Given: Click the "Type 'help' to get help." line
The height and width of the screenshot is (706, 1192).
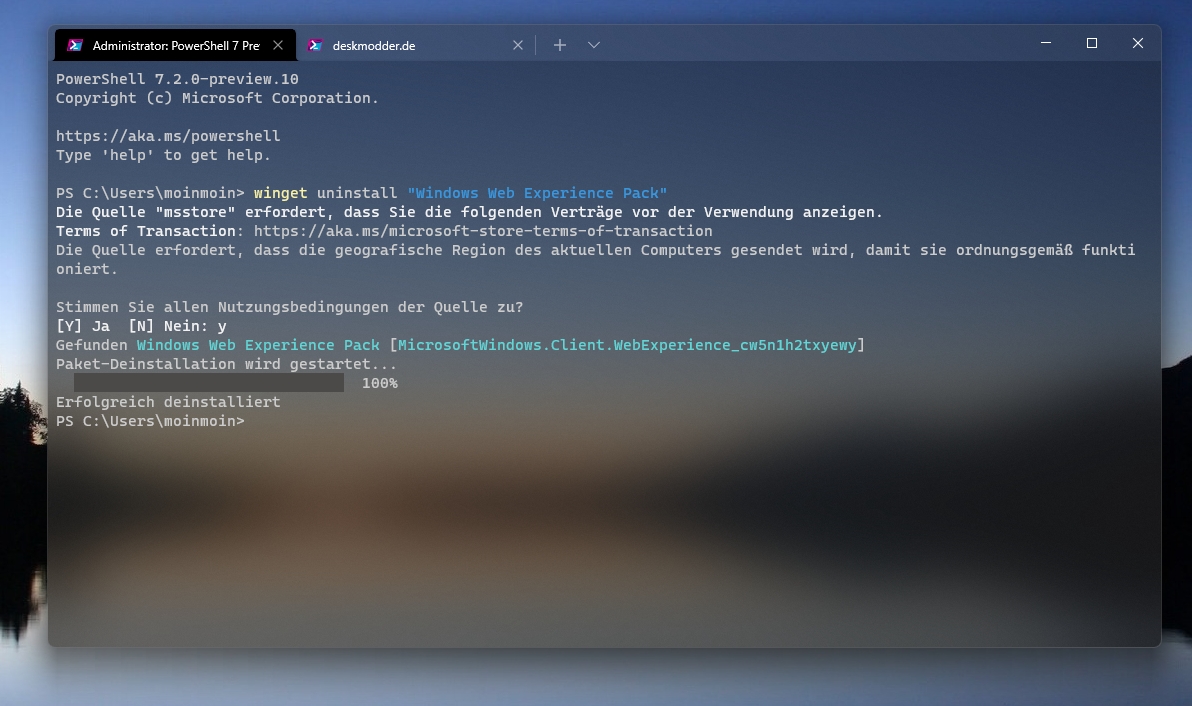Looking at the screenshot, I should [163, 155].
